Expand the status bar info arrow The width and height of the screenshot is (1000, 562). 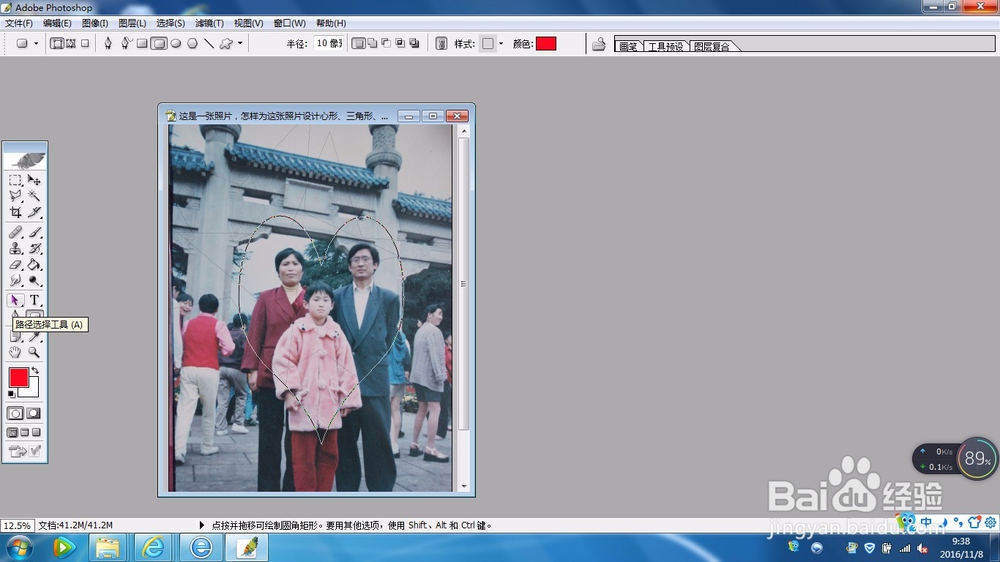coord(202,525)
